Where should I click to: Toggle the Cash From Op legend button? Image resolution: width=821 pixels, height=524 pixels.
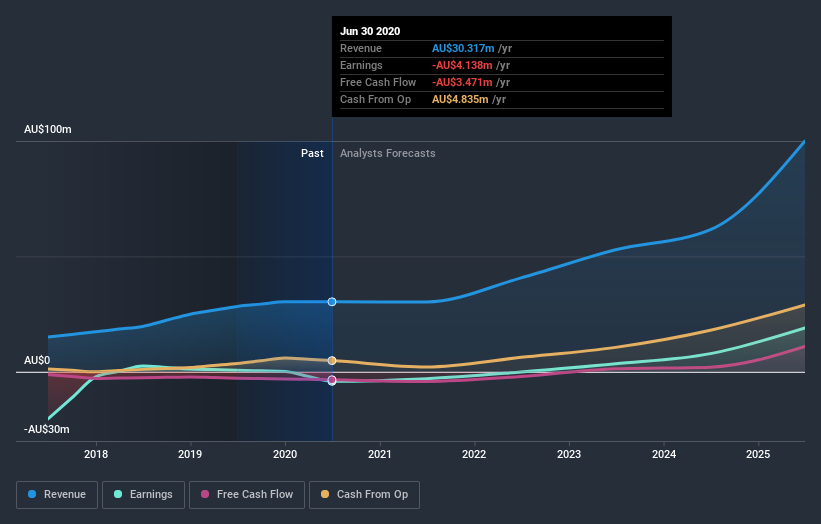[x=364, y=495]
